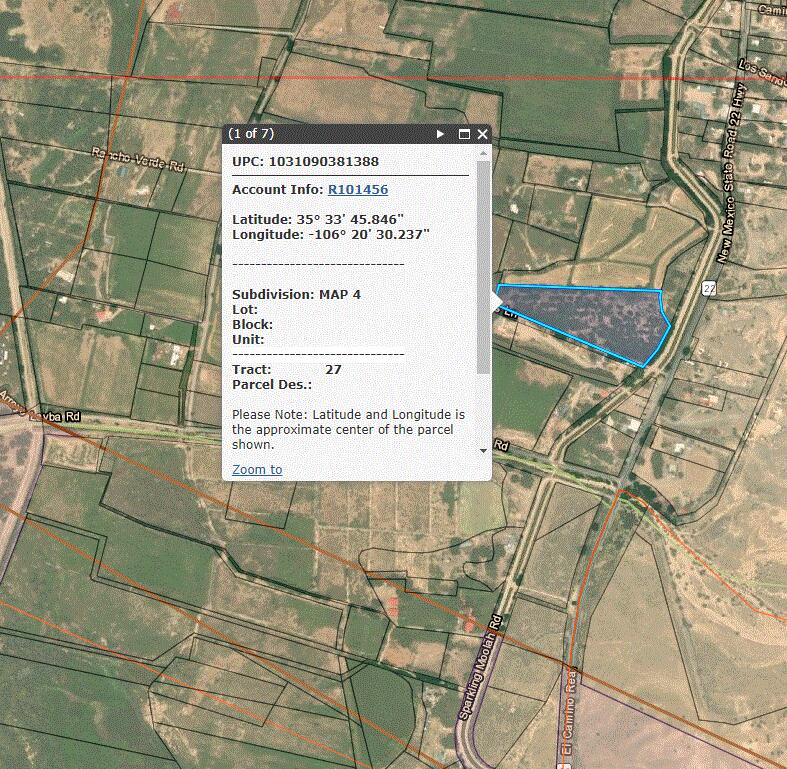This screenshot has height=769, width=787.
Task: Click the Account Info: label
Action: tap(278, 190)
